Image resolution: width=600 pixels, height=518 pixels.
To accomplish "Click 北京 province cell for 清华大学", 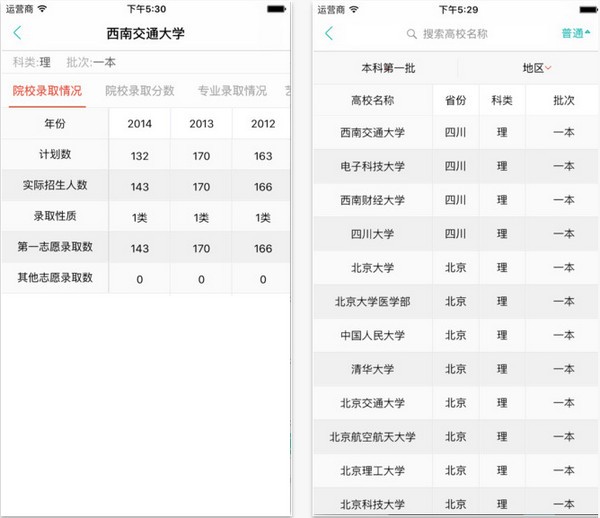I will tap(455, 369).
